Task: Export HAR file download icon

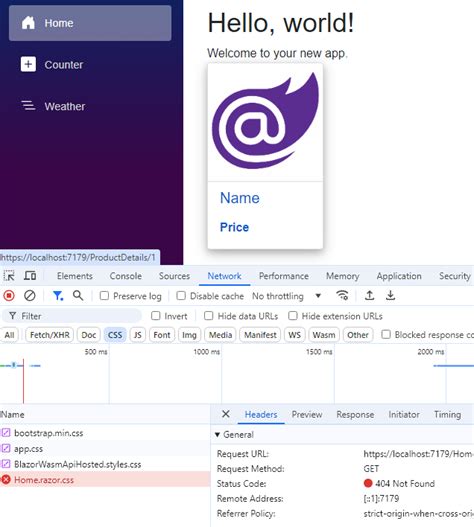Action: [x=390, y=296]
